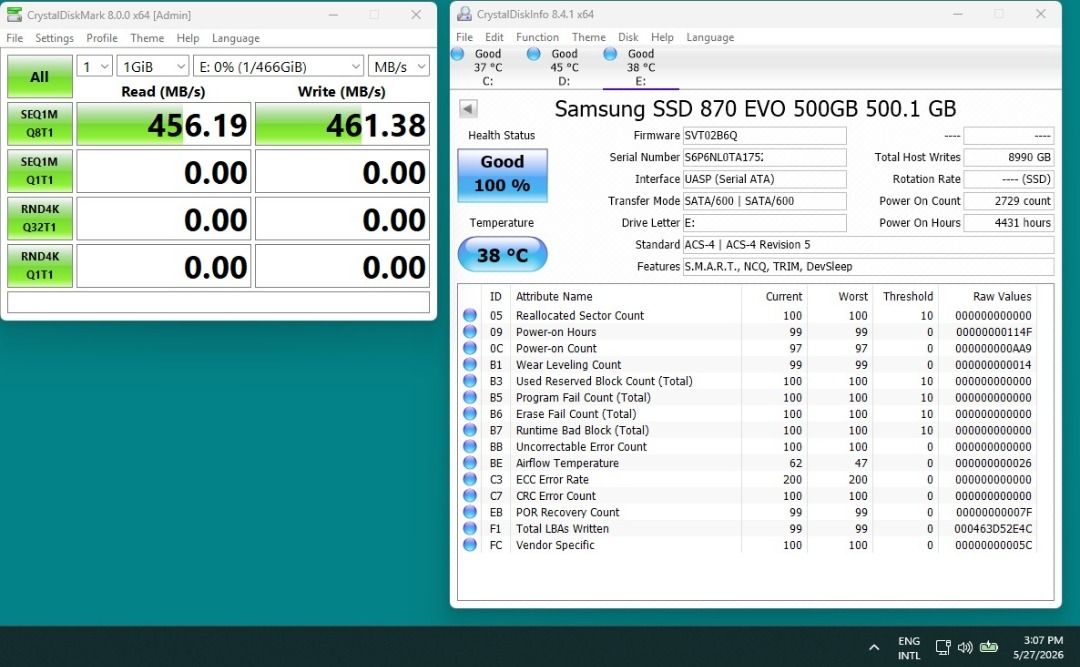Open CrystalDiskMark Settings menu
1080x667 pixels.
tap(54, 38)
